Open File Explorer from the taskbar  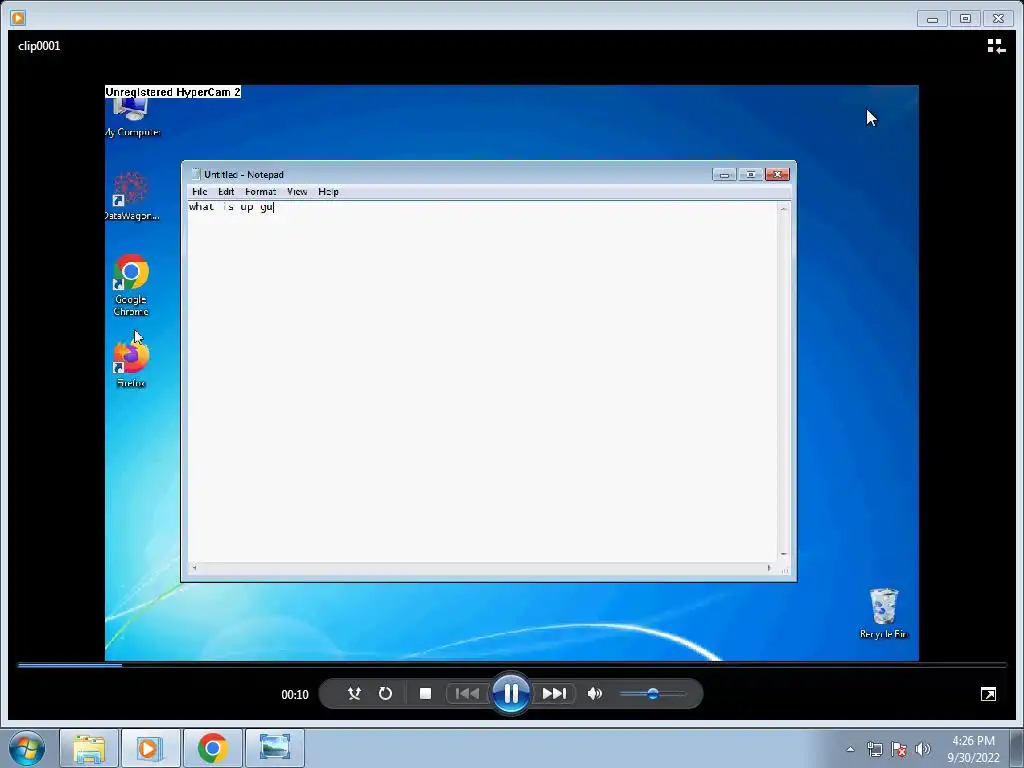point(89,748)
